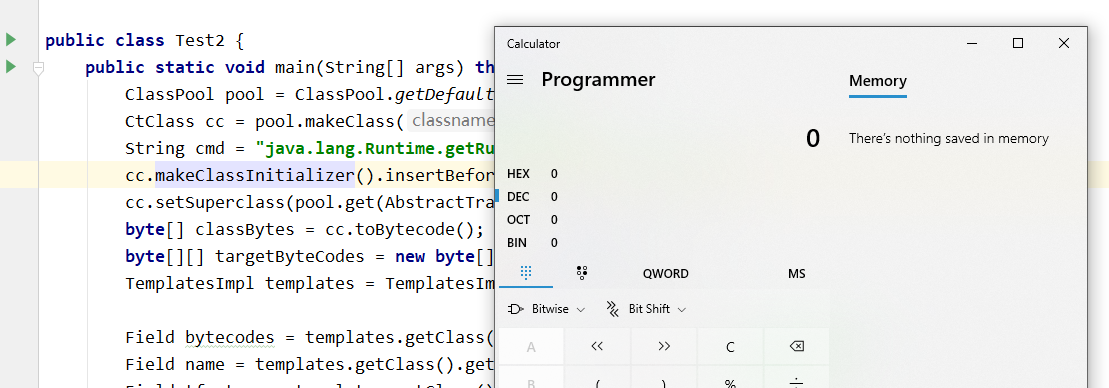Store the value with MS button
This screenshot has width=1109, height=388.
(796, 274)
